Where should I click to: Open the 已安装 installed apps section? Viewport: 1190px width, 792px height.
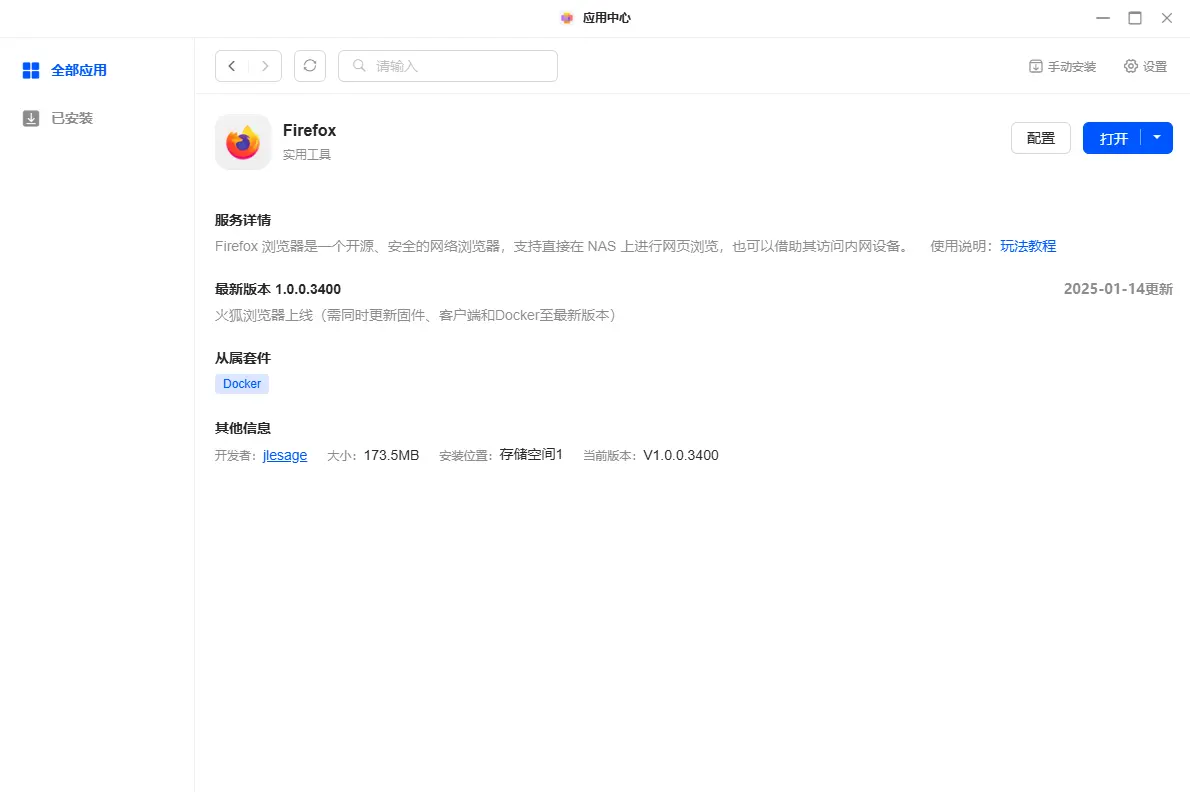[71, 118]
